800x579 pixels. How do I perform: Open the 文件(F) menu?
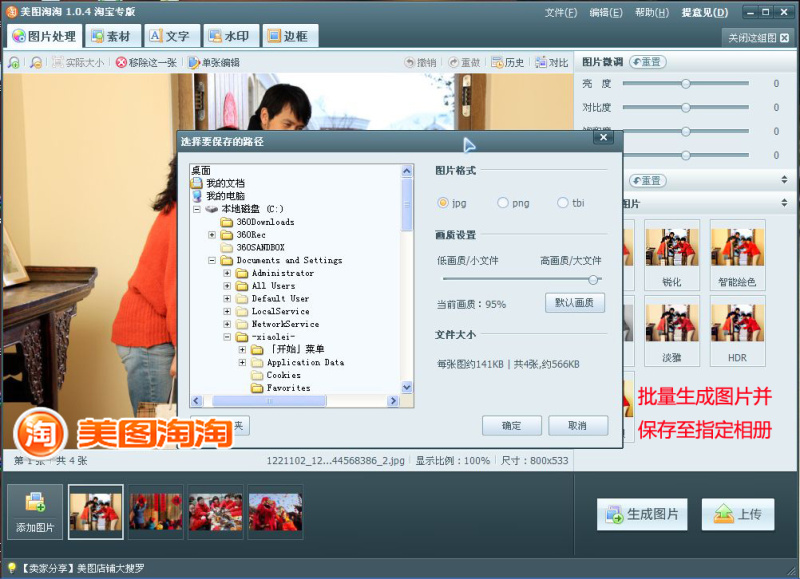coord(560,12)
